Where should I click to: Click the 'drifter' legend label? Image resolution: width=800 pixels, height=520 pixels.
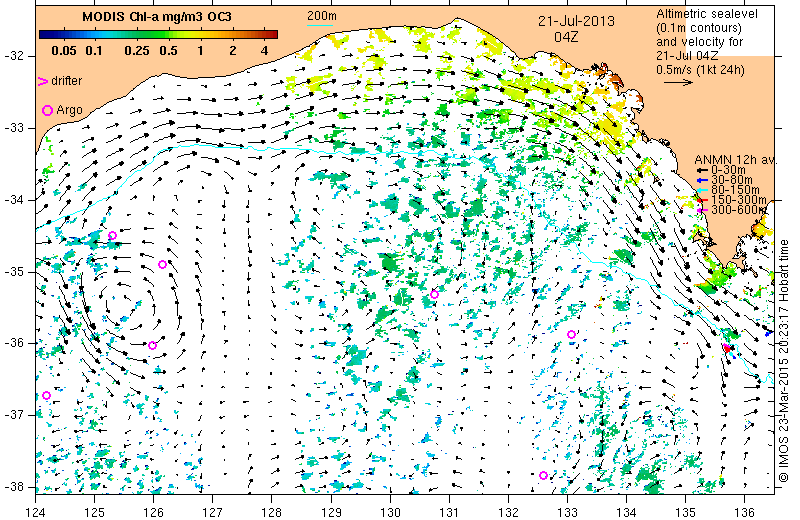[x=66, y=81]
